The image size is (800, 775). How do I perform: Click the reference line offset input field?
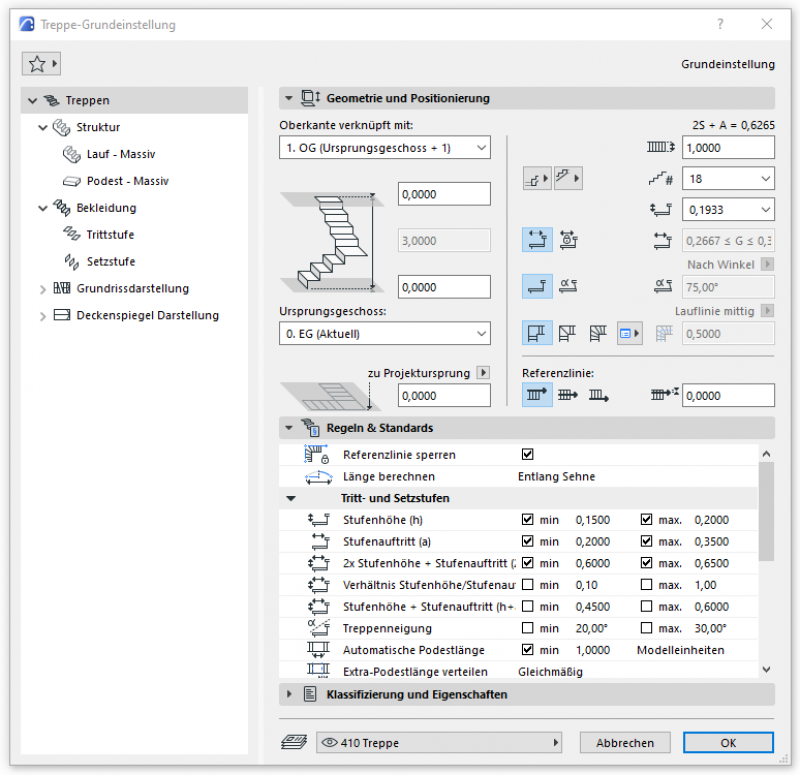point(727,396)
